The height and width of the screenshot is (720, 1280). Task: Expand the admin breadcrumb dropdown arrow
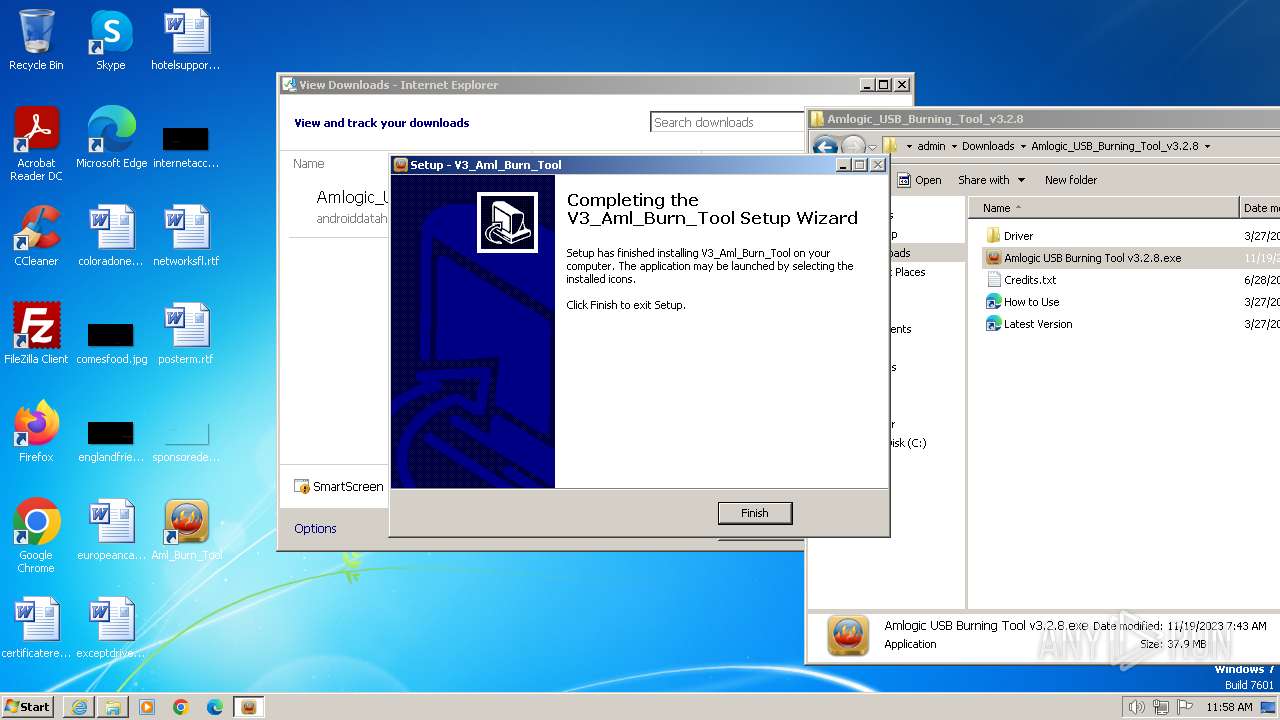click(954, 146)
